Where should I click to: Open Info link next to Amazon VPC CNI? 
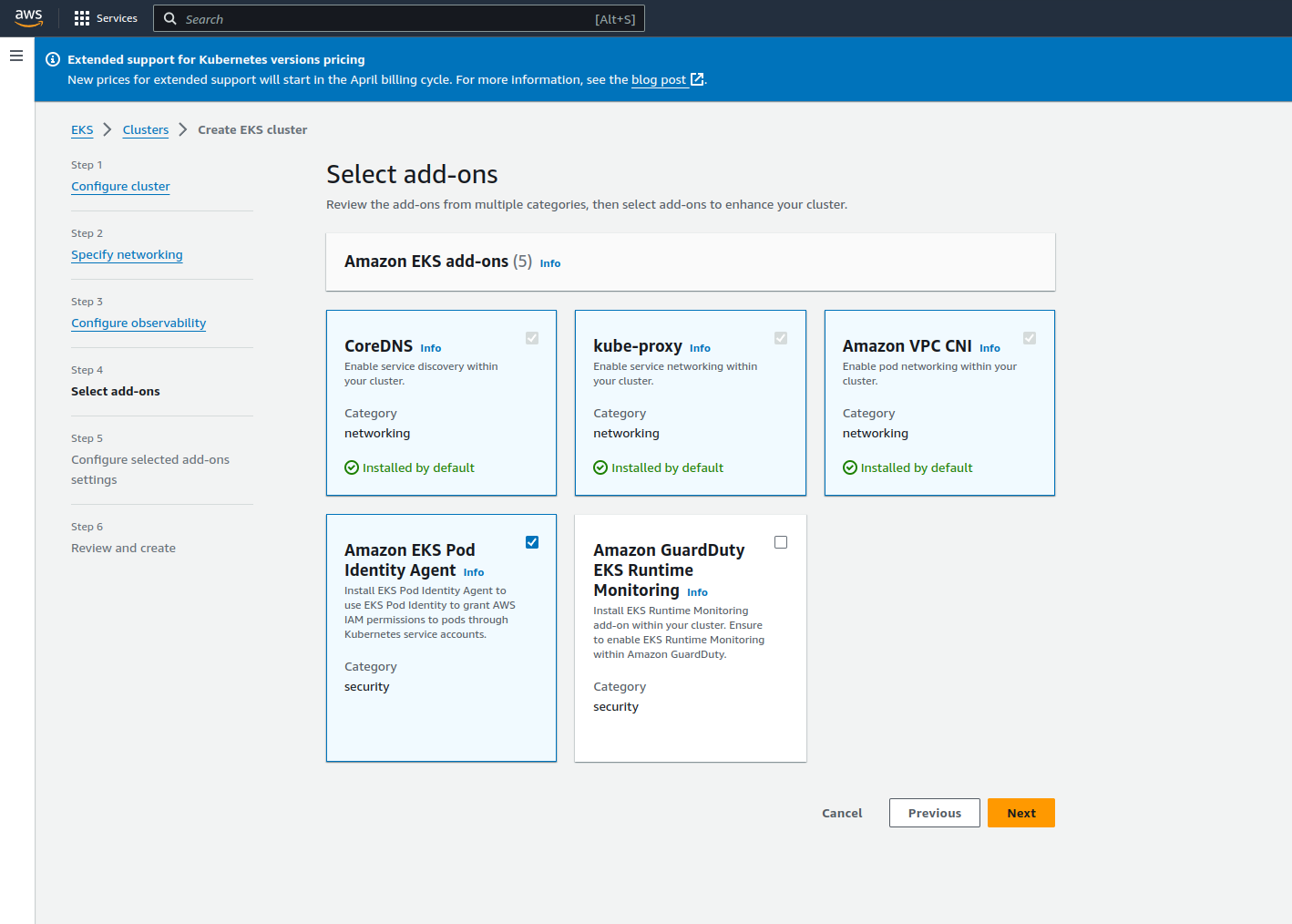pos(990,348)
